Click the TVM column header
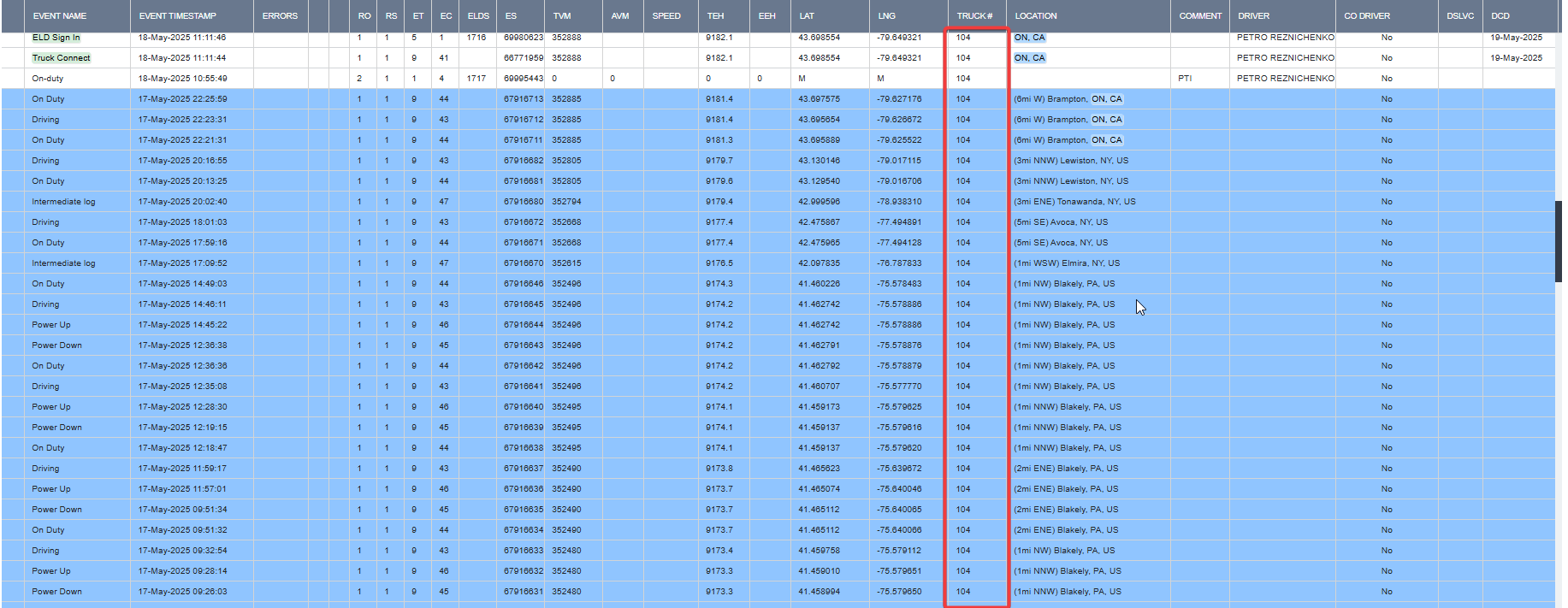Screen dimensions: 1568x608 click(562, 16)
